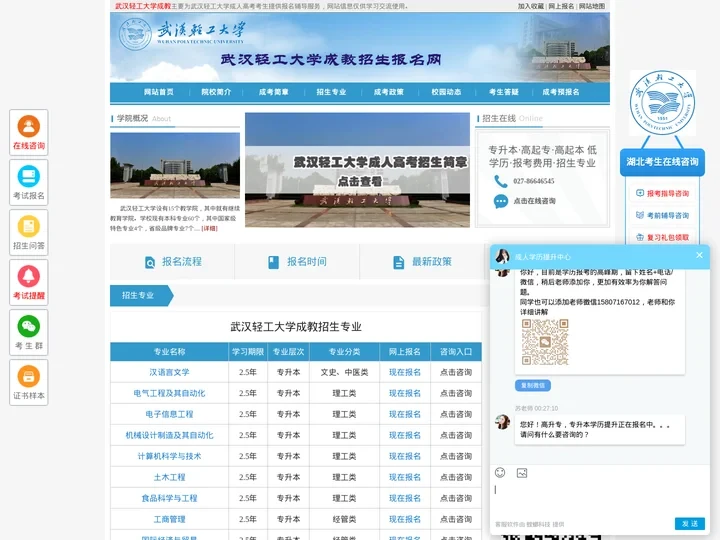Open the 考生群 WeChat icon
Image resolution: width=720 pixels, height=540 pixels.
[28, 326]
